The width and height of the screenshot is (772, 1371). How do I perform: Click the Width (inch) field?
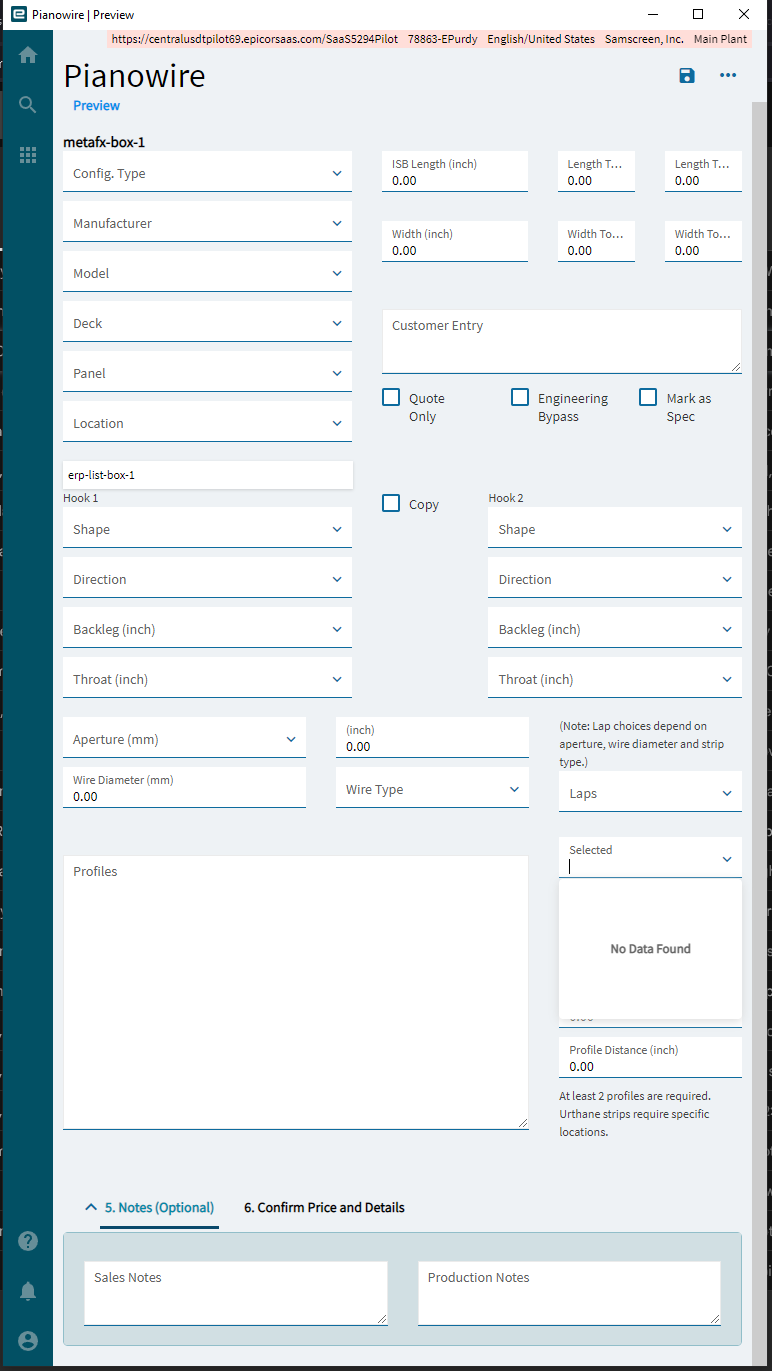click(455, 242)
